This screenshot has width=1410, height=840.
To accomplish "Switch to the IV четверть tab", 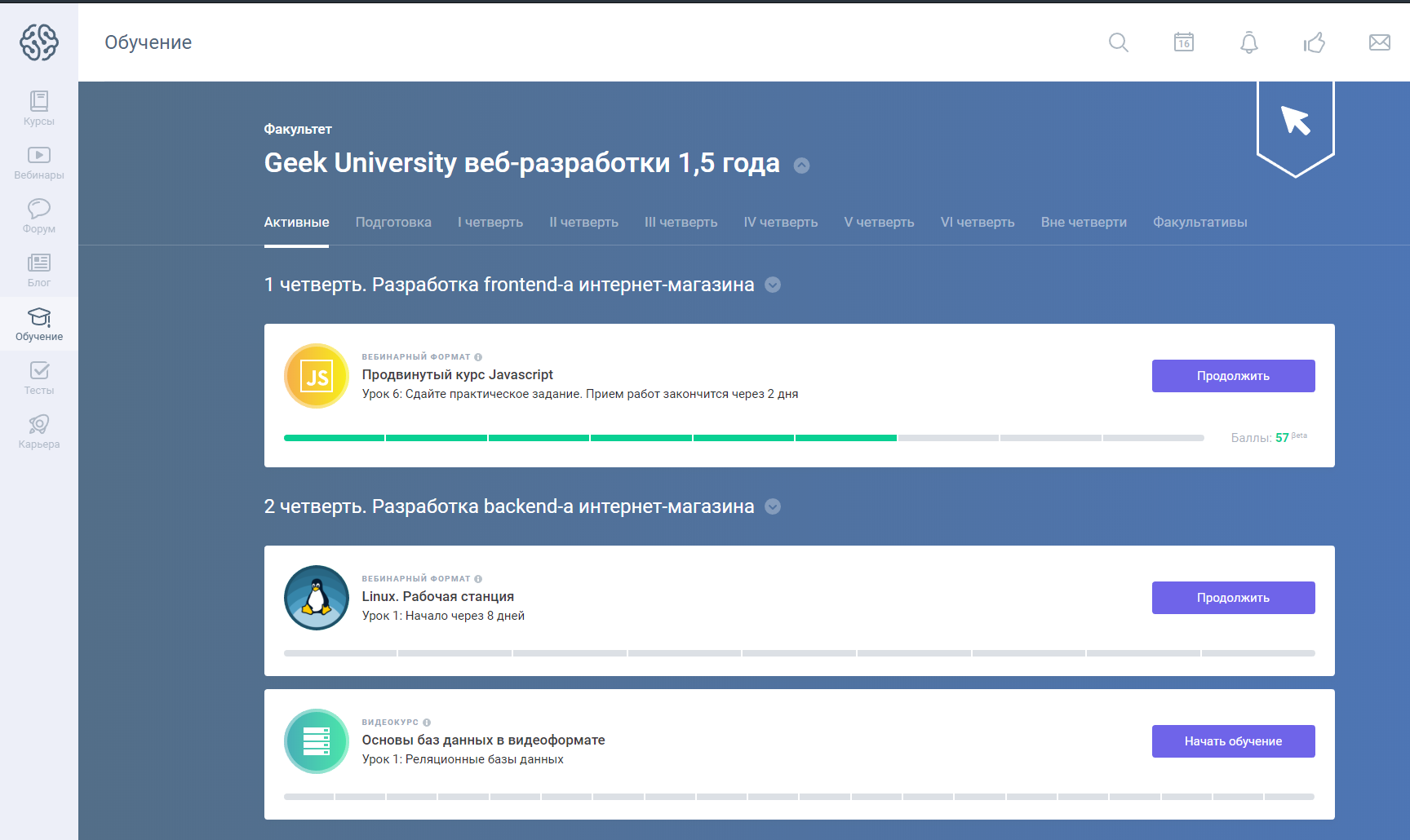I will coord(781,222).
